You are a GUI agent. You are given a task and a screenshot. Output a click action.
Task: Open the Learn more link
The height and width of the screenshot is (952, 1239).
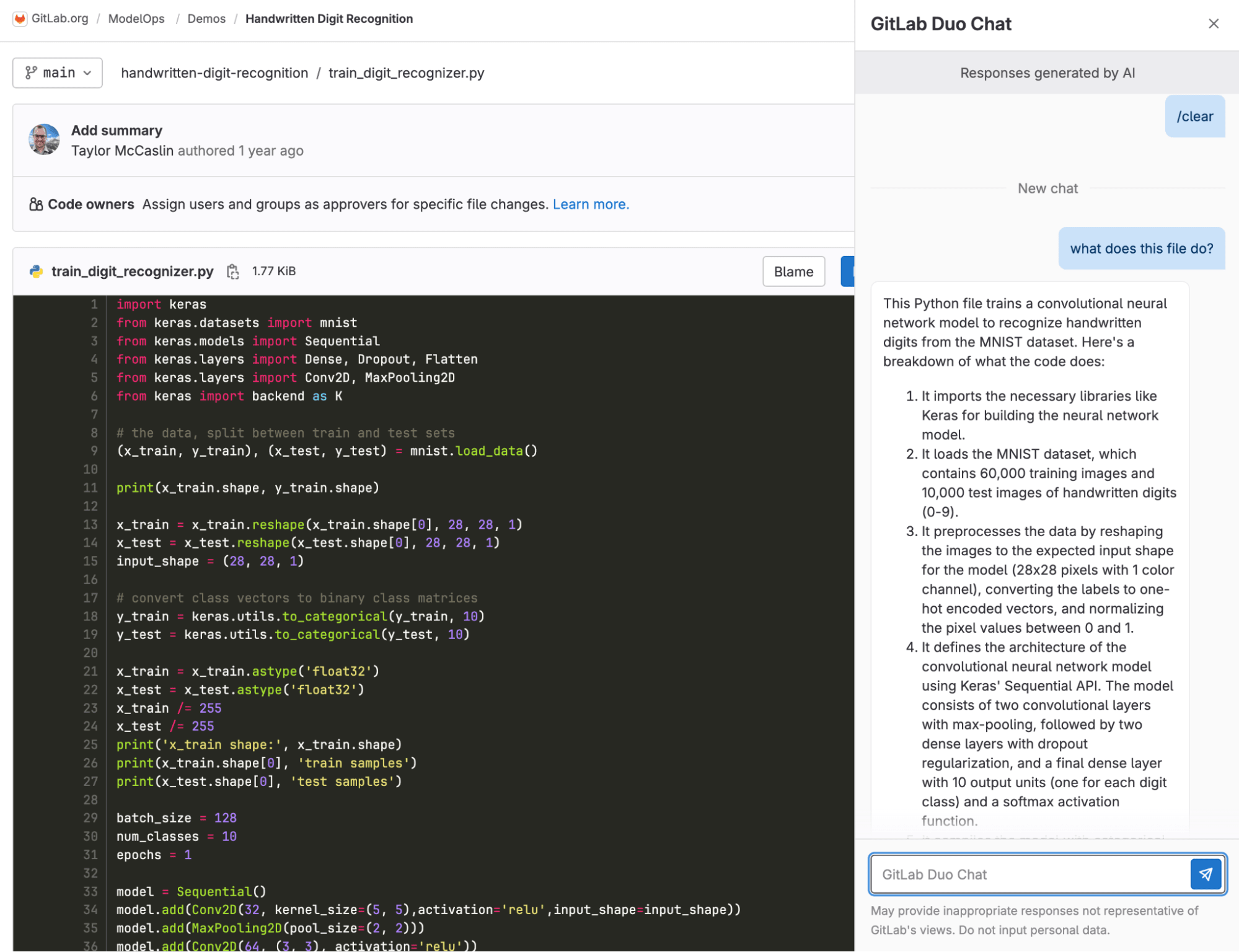[591, 204]
